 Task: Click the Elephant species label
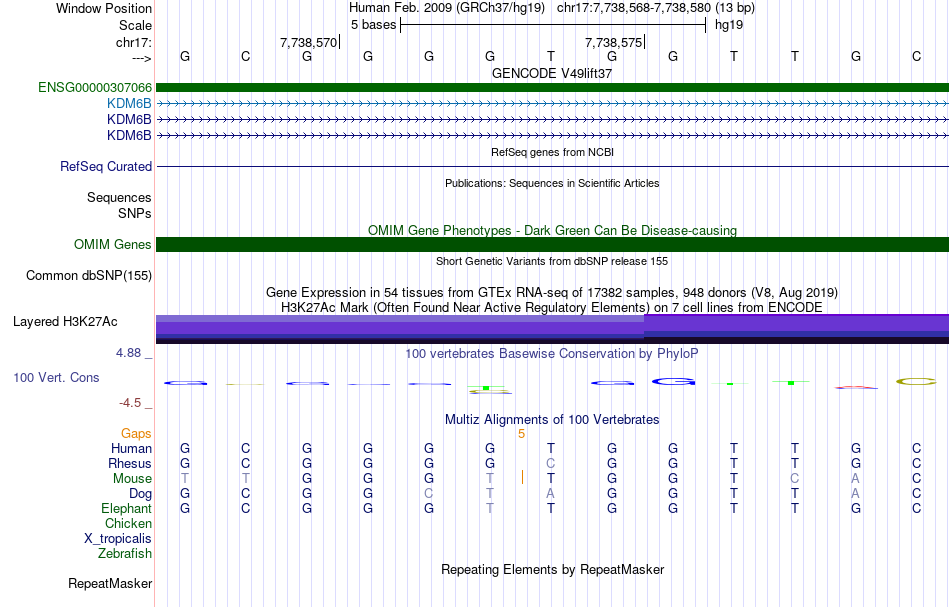click(x=127, y=509)
